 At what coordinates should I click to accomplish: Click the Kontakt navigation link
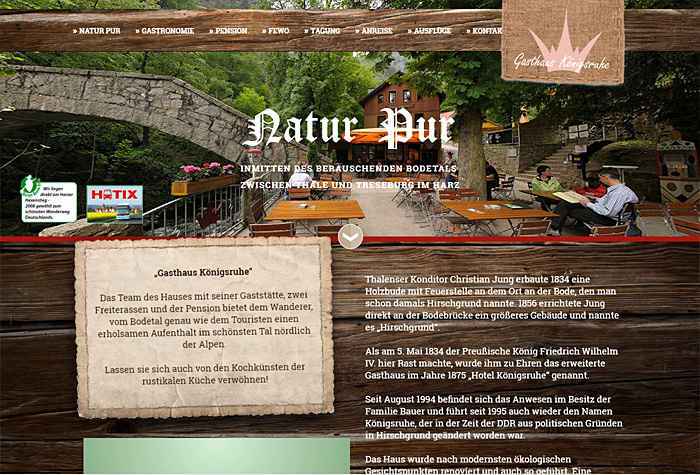484,31
